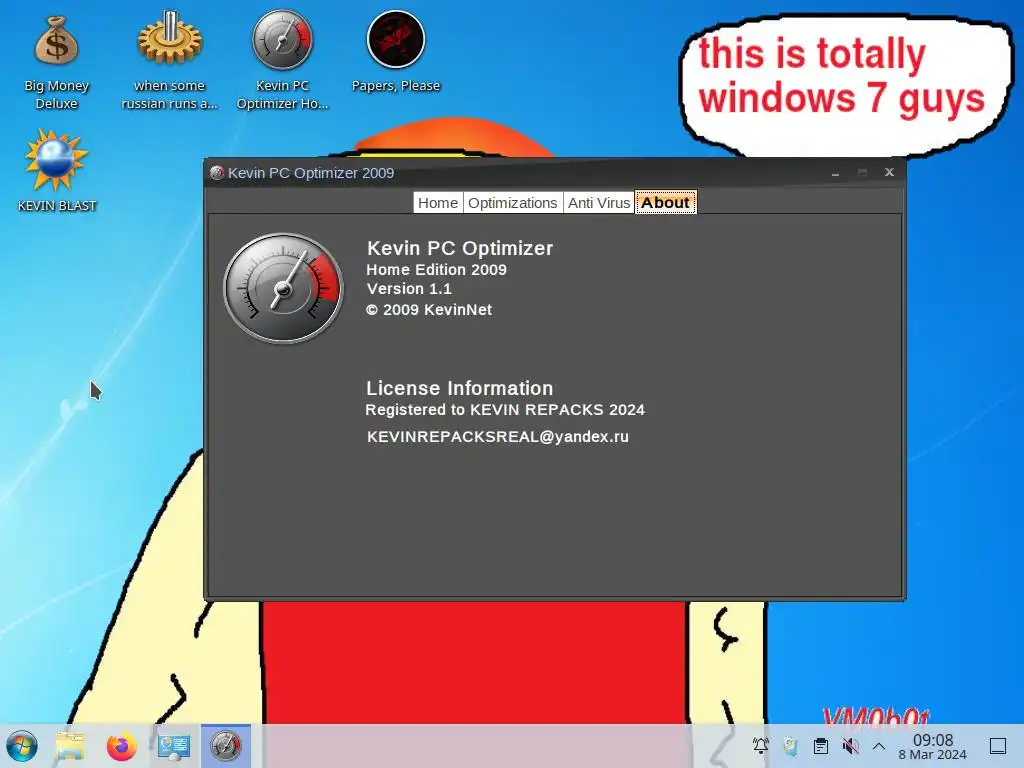Click the KEVINREPACKSREAL@yandex.ru email text
The image size is (1024, 768).
point(498,436)
